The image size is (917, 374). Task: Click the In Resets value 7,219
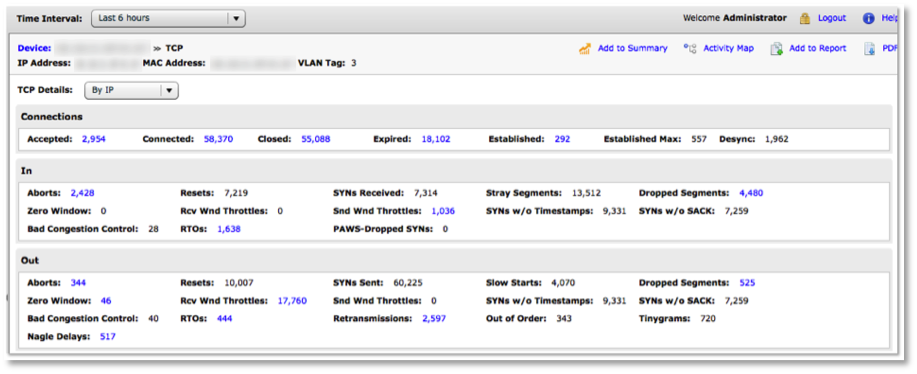(x=237, y=193)
